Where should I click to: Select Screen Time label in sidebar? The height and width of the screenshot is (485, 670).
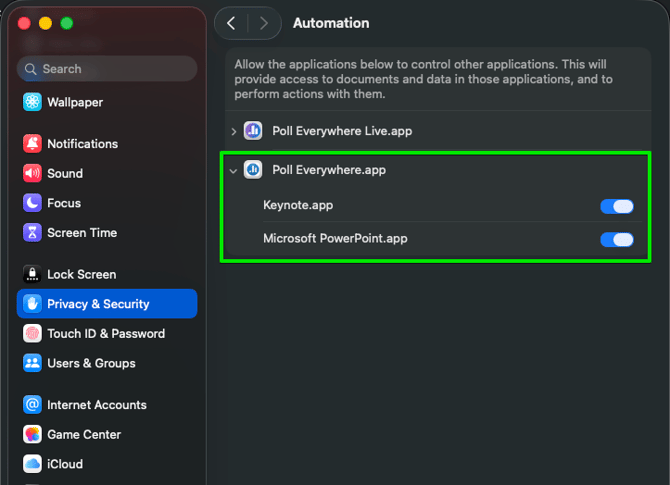coord(82,232)
